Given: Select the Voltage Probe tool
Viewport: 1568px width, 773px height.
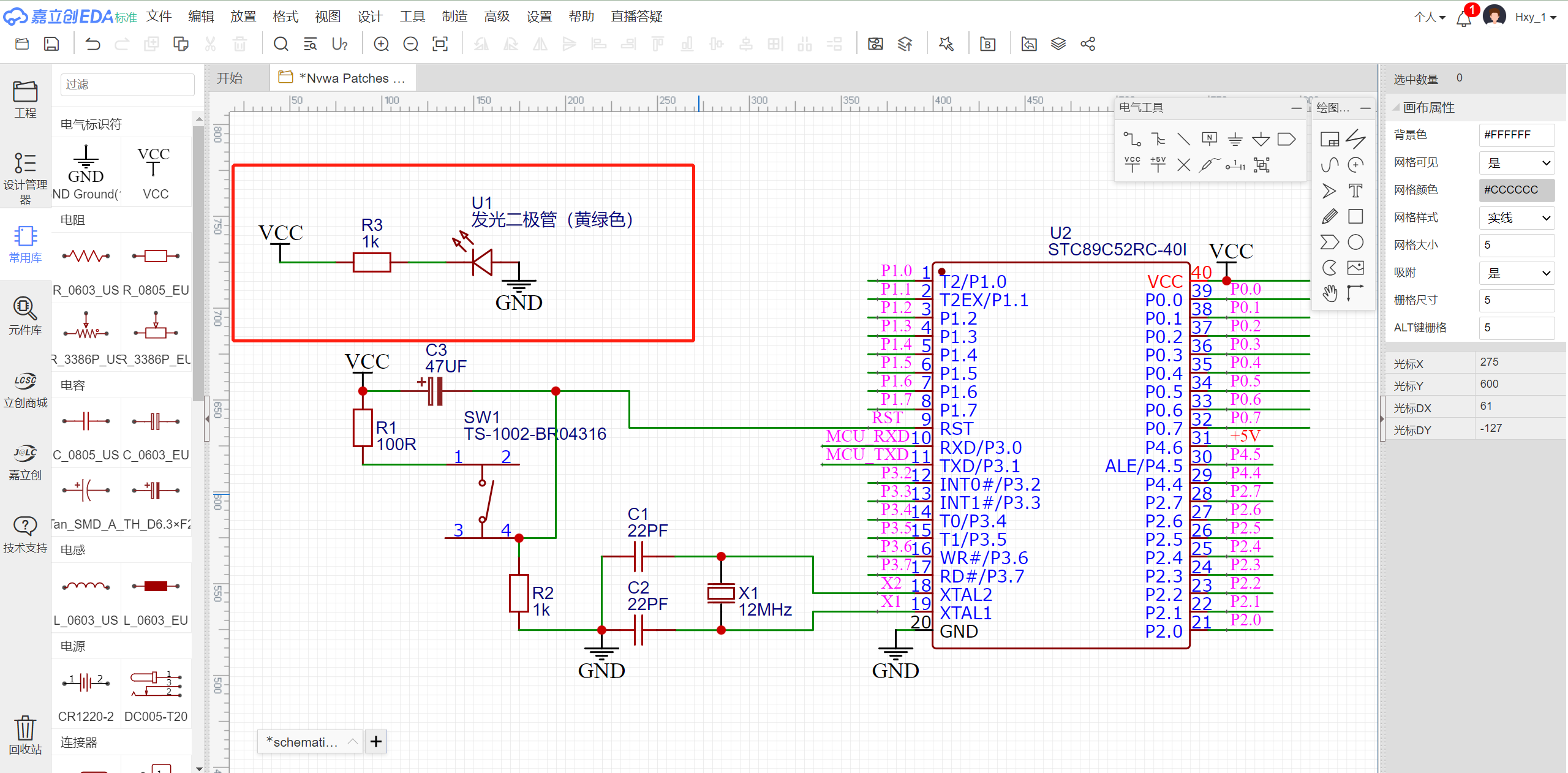Looking at the screenshot, I should [1209, 164].
